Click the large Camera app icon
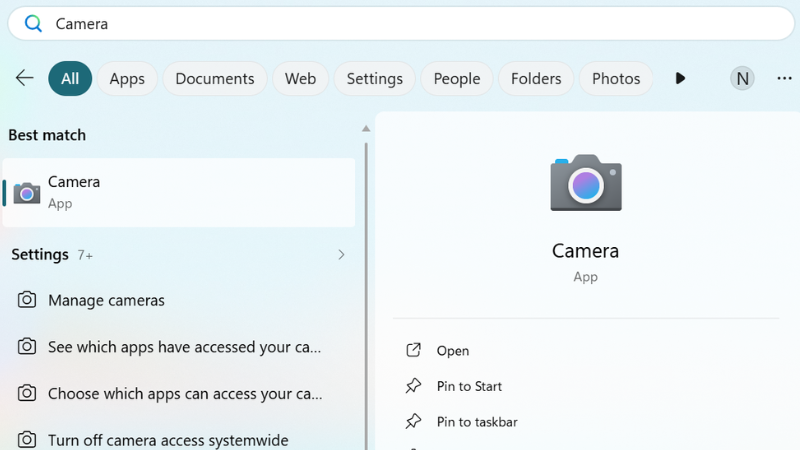 [586, 182]
